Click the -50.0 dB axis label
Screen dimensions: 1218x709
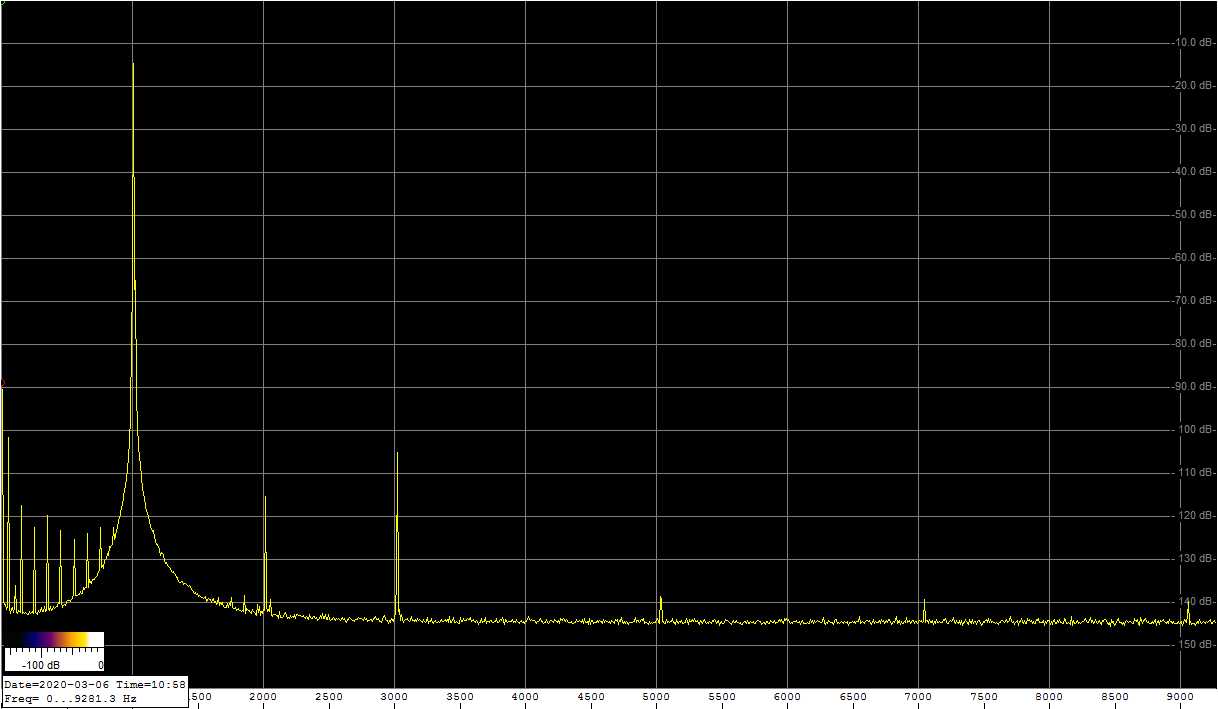(1193, 214)
